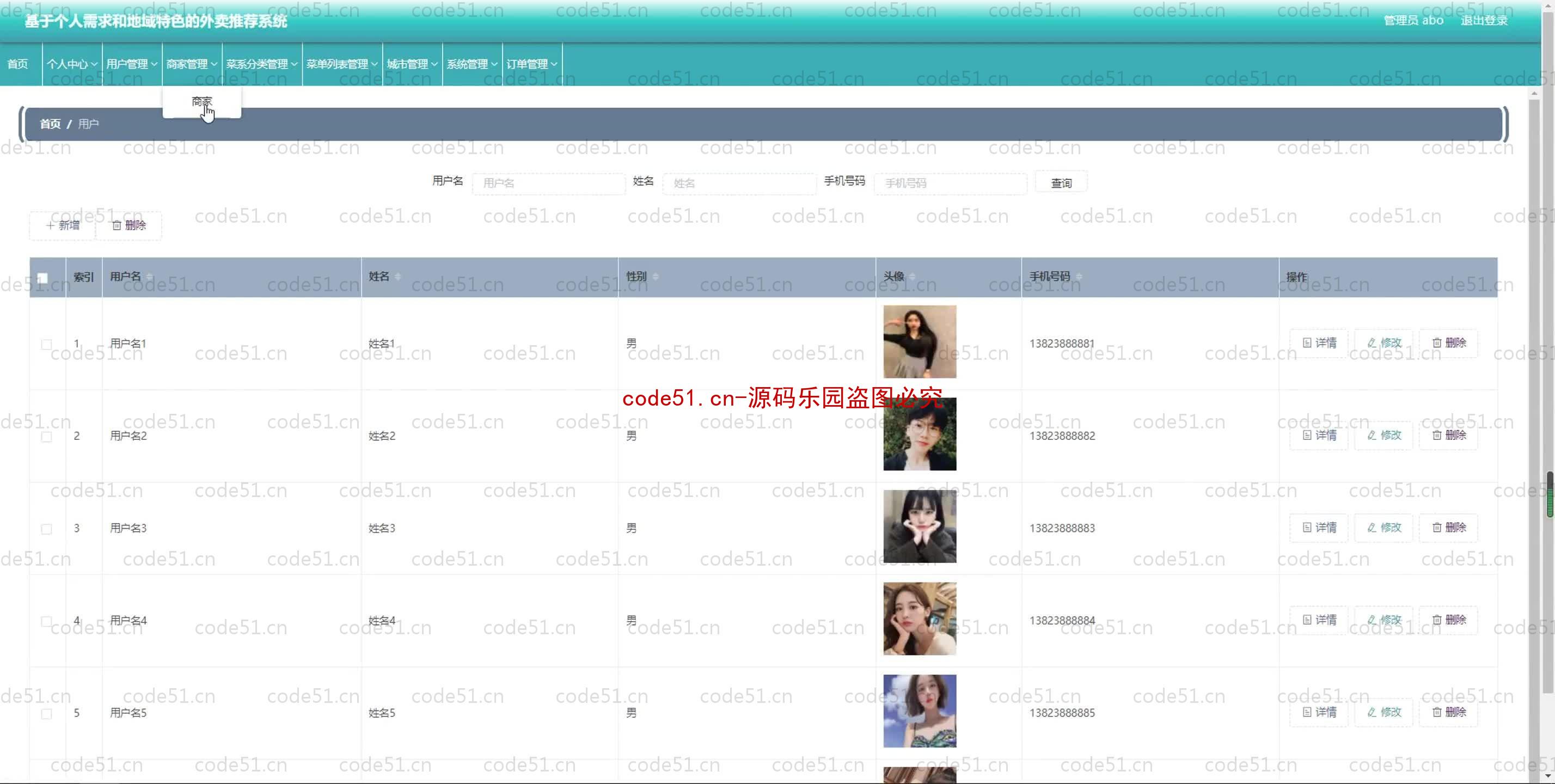
Task: Expand the 菜单列表管理 menu
Action: (x=342, y=64)
